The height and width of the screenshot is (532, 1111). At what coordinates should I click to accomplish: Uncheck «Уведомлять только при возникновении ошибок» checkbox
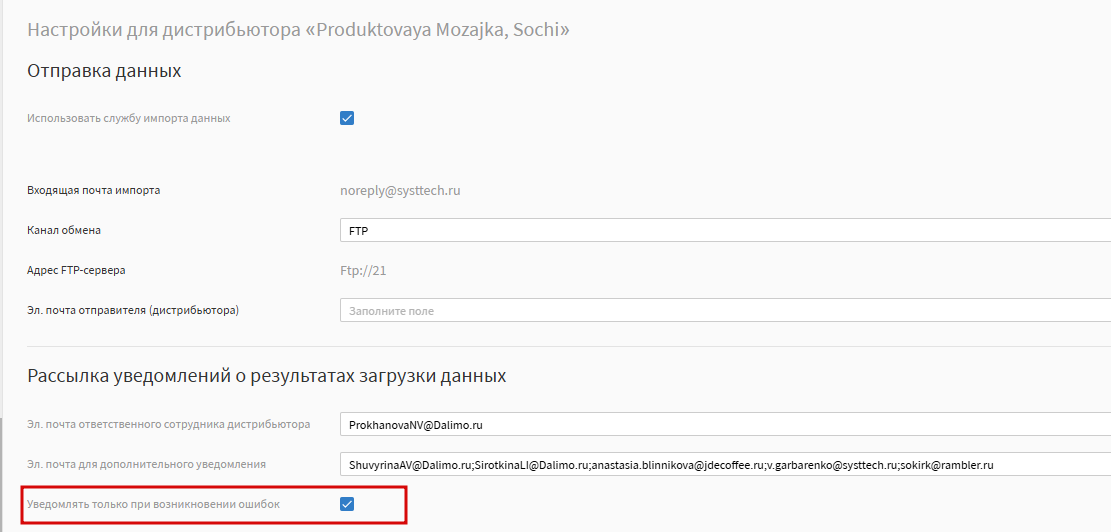347,504
